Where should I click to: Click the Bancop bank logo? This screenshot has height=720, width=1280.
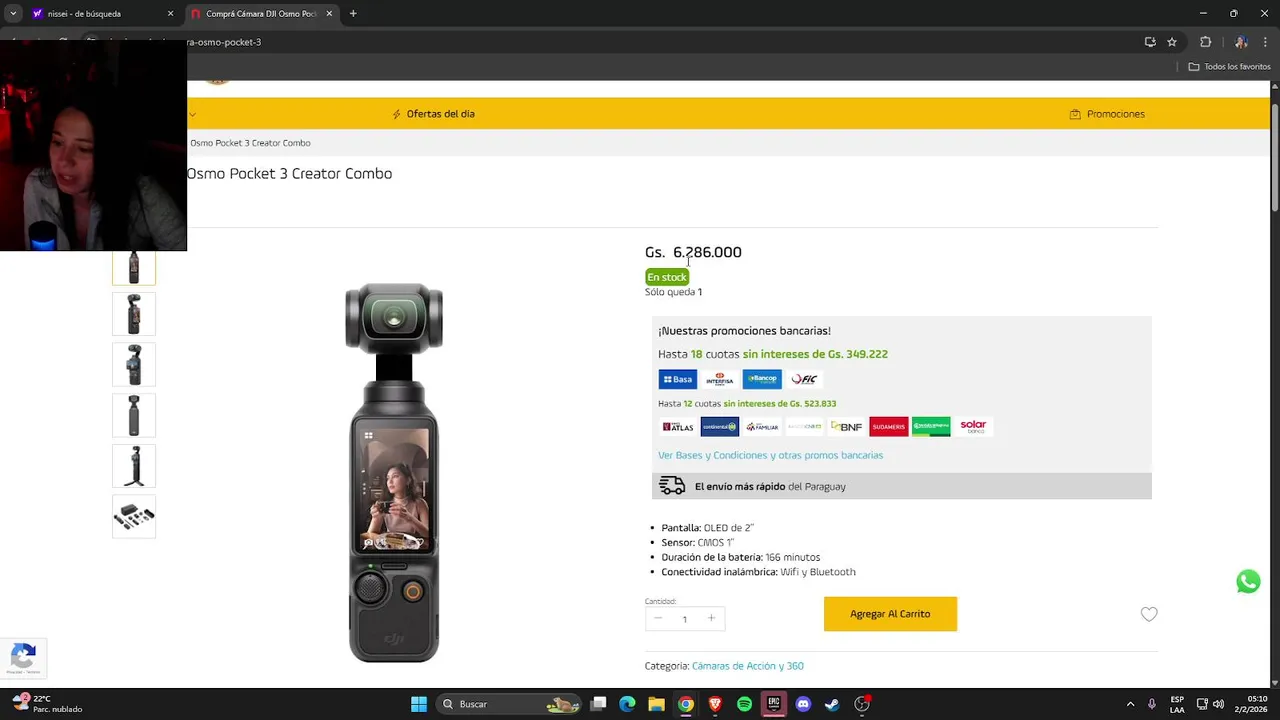click(x=762, y=379)
